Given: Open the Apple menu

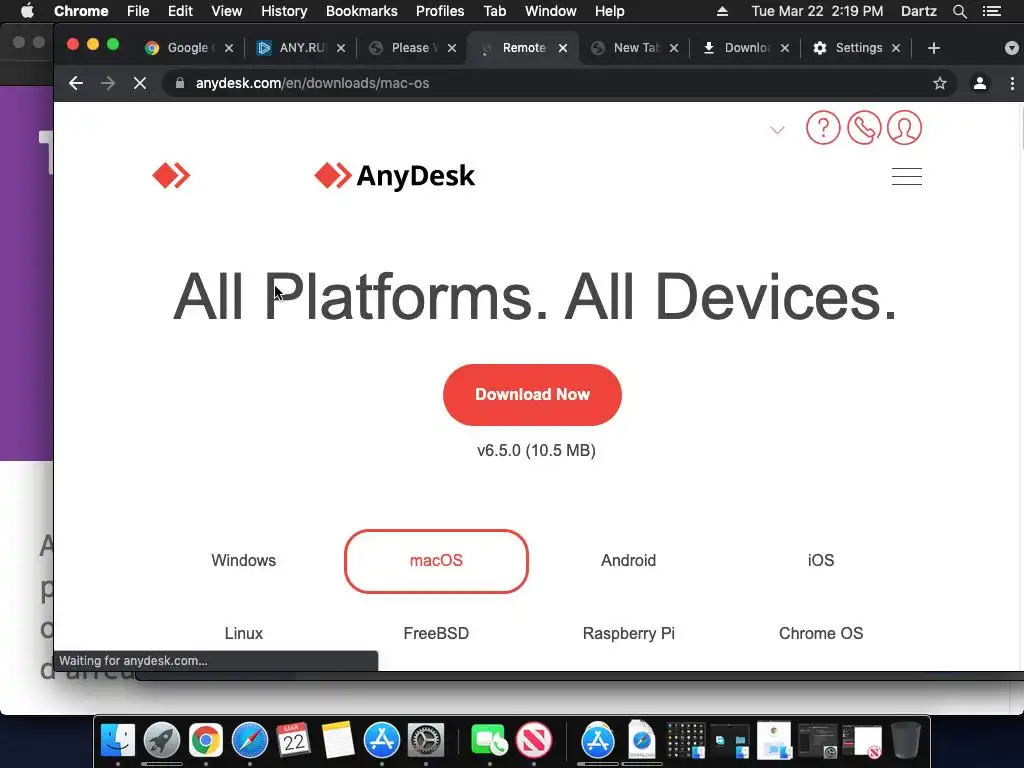Looking at the screenshot, I should pyautogui.click(x=27, y=11).
